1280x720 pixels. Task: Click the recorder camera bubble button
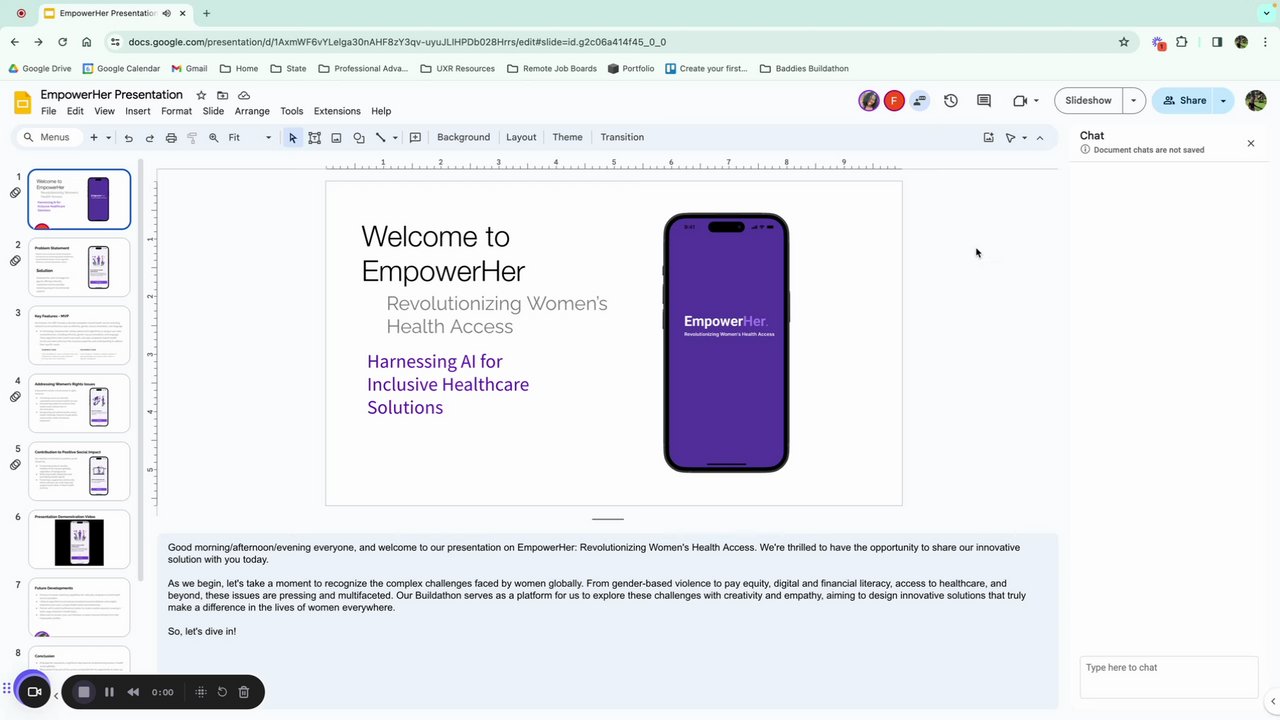tap(34, 692)
